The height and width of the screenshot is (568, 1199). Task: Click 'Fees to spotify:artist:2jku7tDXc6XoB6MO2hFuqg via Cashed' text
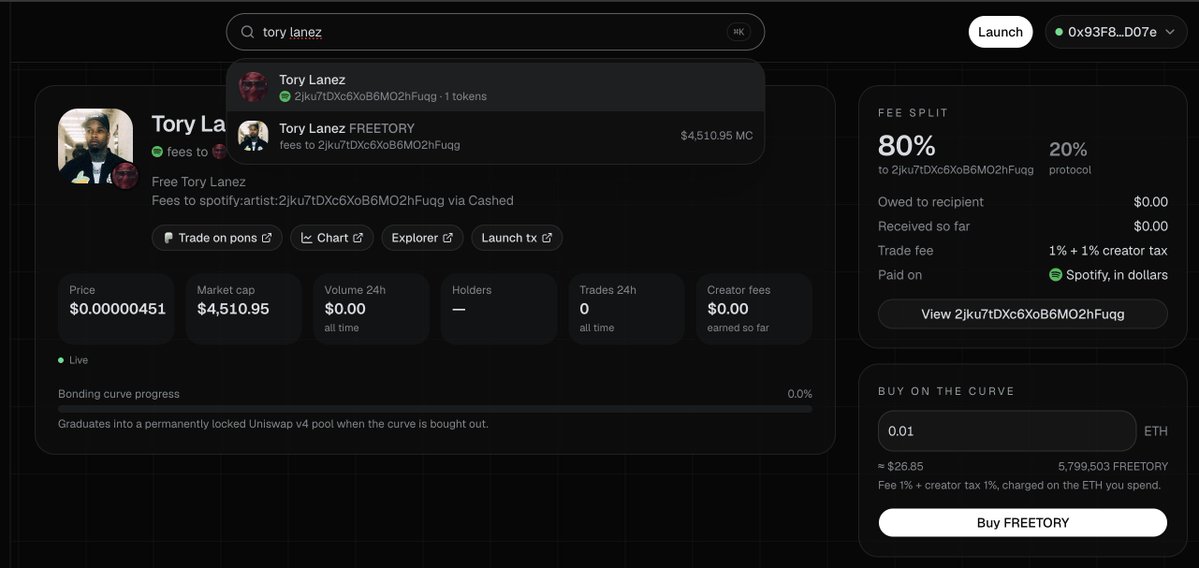[333, 200]
